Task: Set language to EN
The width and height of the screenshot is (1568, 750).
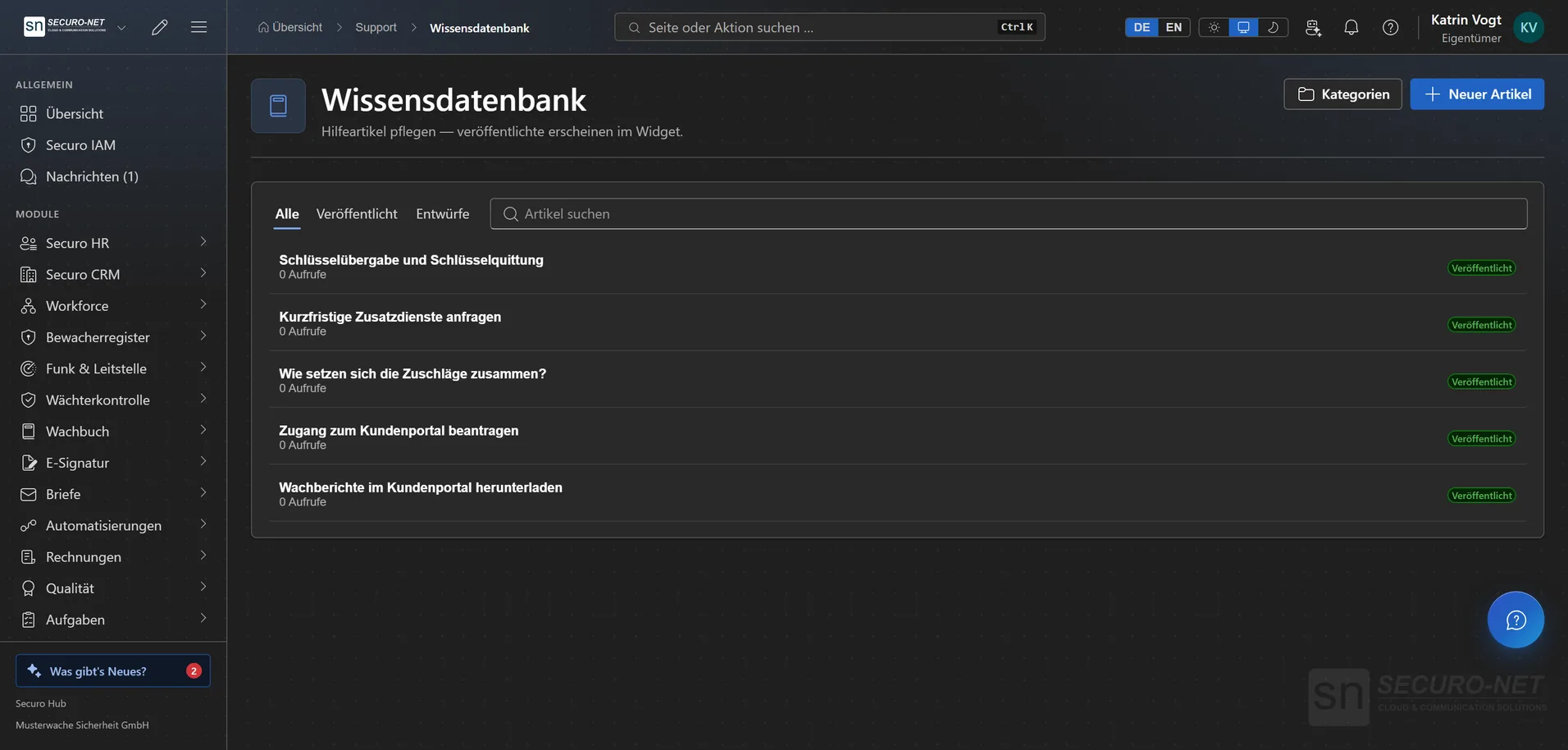Action: point(1174,27)
